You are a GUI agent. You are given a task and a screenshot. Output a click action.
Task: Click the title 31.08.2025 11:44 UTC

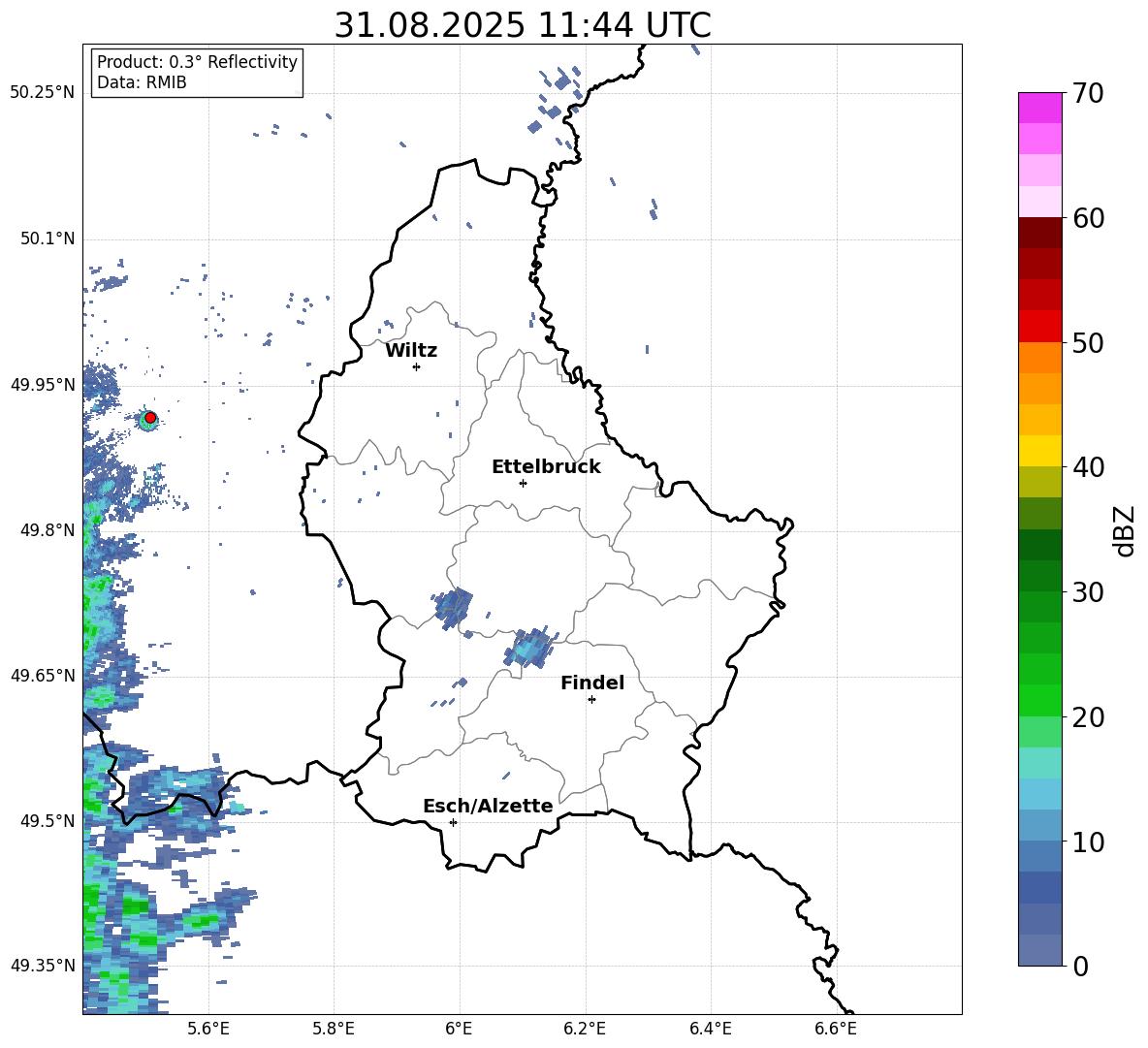coord(523,25)
